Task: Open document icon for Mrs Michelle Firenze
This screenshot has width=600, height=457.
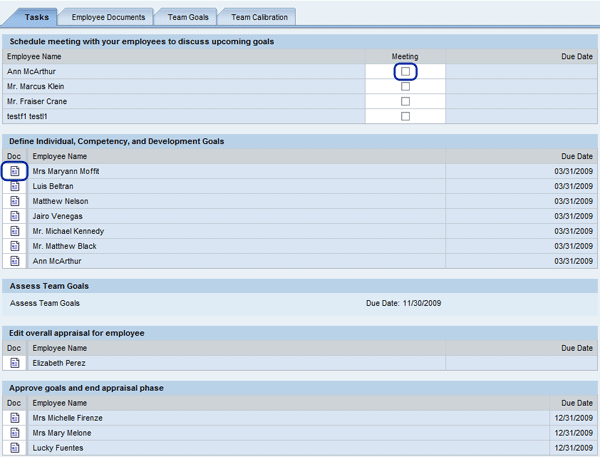Action: click(x=15, y=419)
